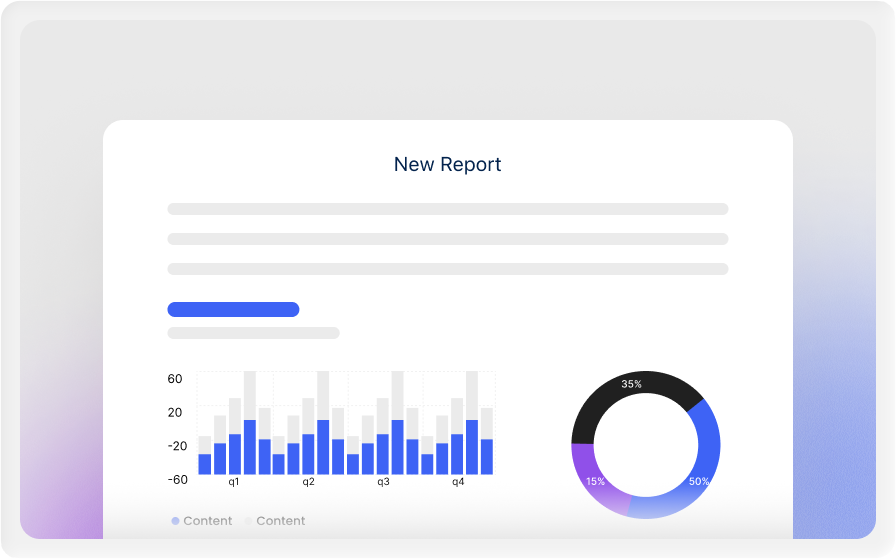
Task: Click the q3 axis label
Action: pyautogui.click(x=383, y=482)
